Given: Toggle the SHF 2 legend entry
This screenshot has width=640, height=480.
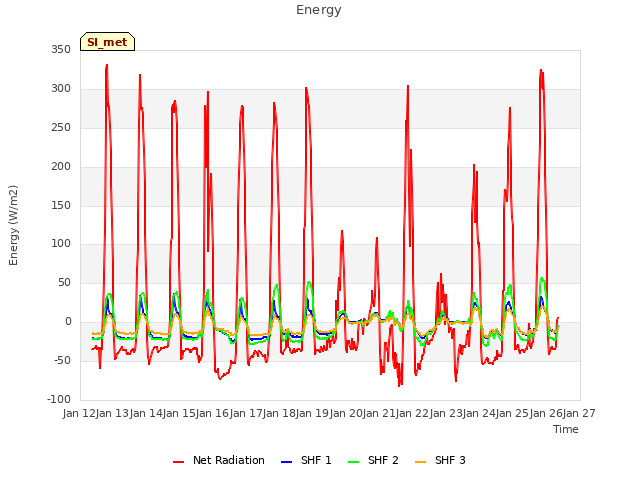Looking at the screenshot, I should pos(373,460).
